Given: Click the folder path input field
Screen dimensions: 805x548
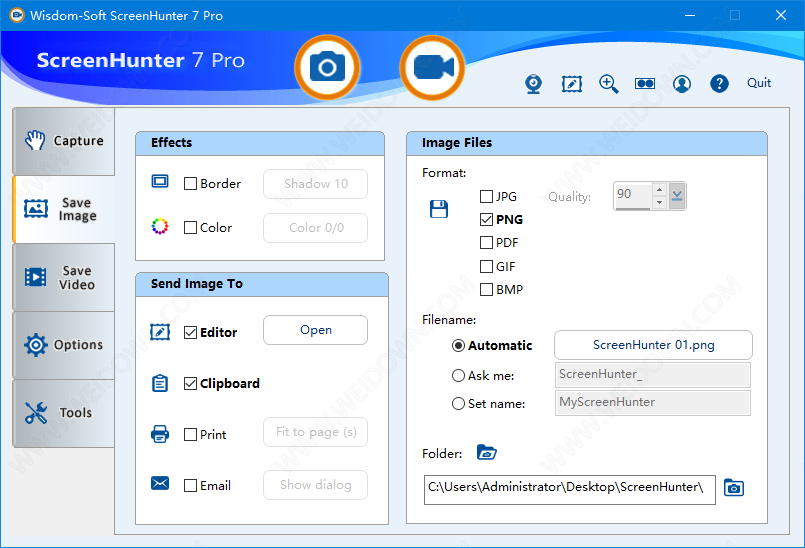Looking at the screenshot, I should (569, 489).
